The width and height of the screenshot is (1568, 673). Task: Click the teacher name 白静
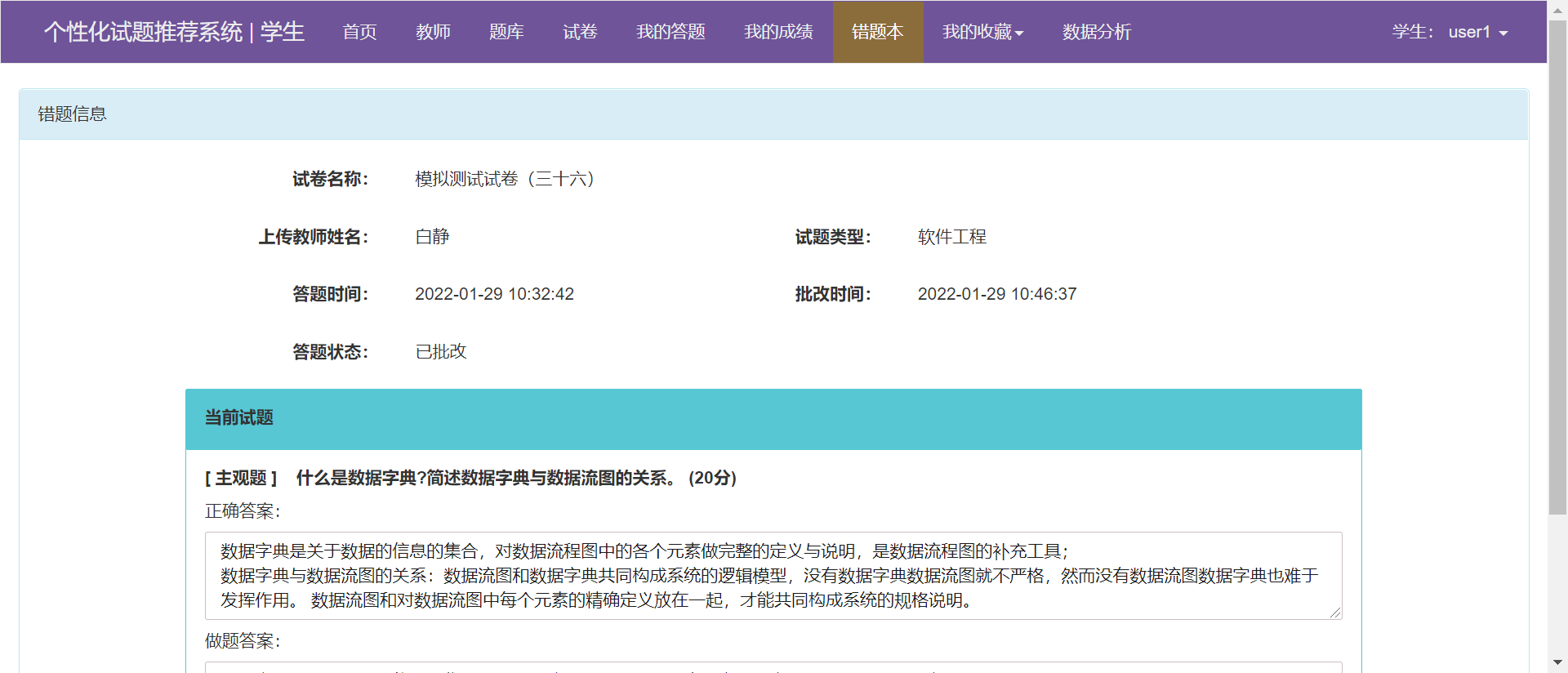tap(432, 237)
